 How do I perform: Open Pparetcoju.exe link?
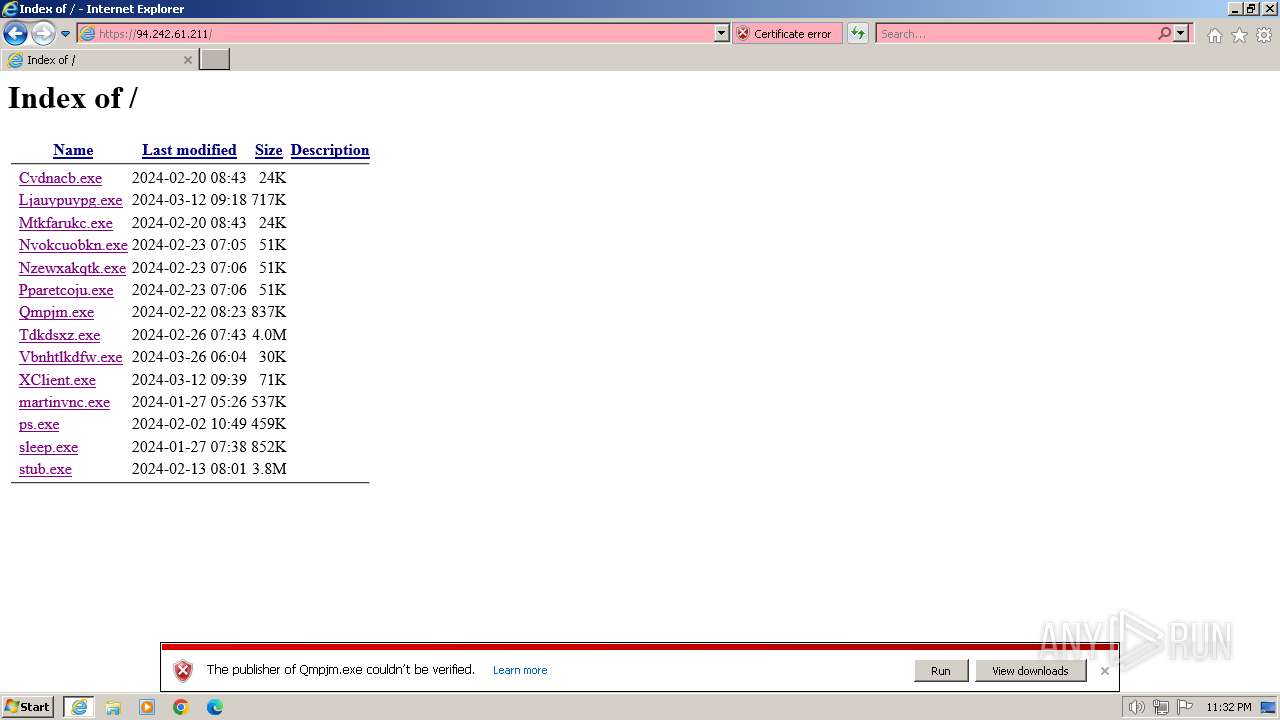click(x=66, y=290)
